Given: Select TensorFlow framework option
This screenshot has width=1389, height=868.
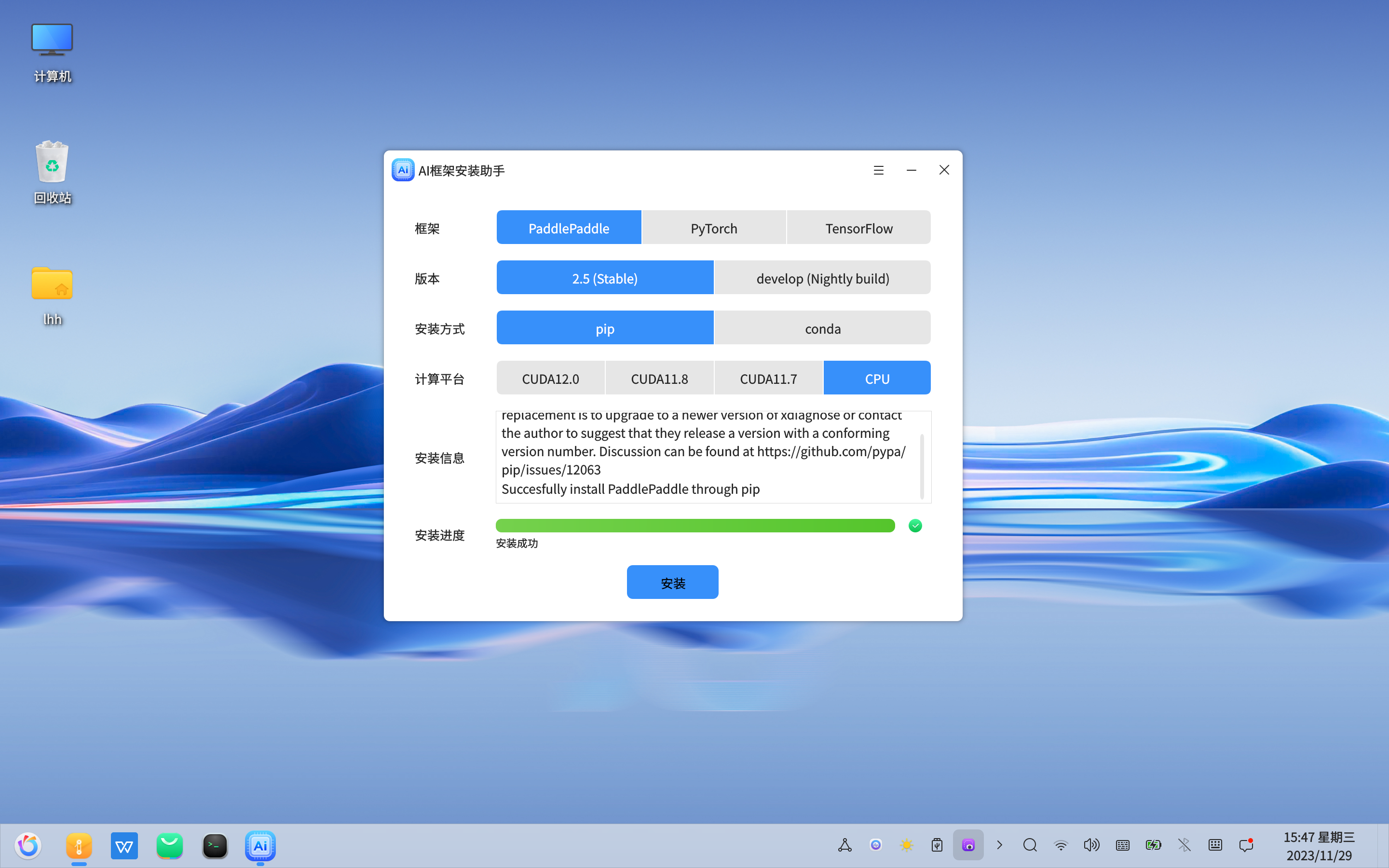Looking at the screenshot, I should (858, 228).
